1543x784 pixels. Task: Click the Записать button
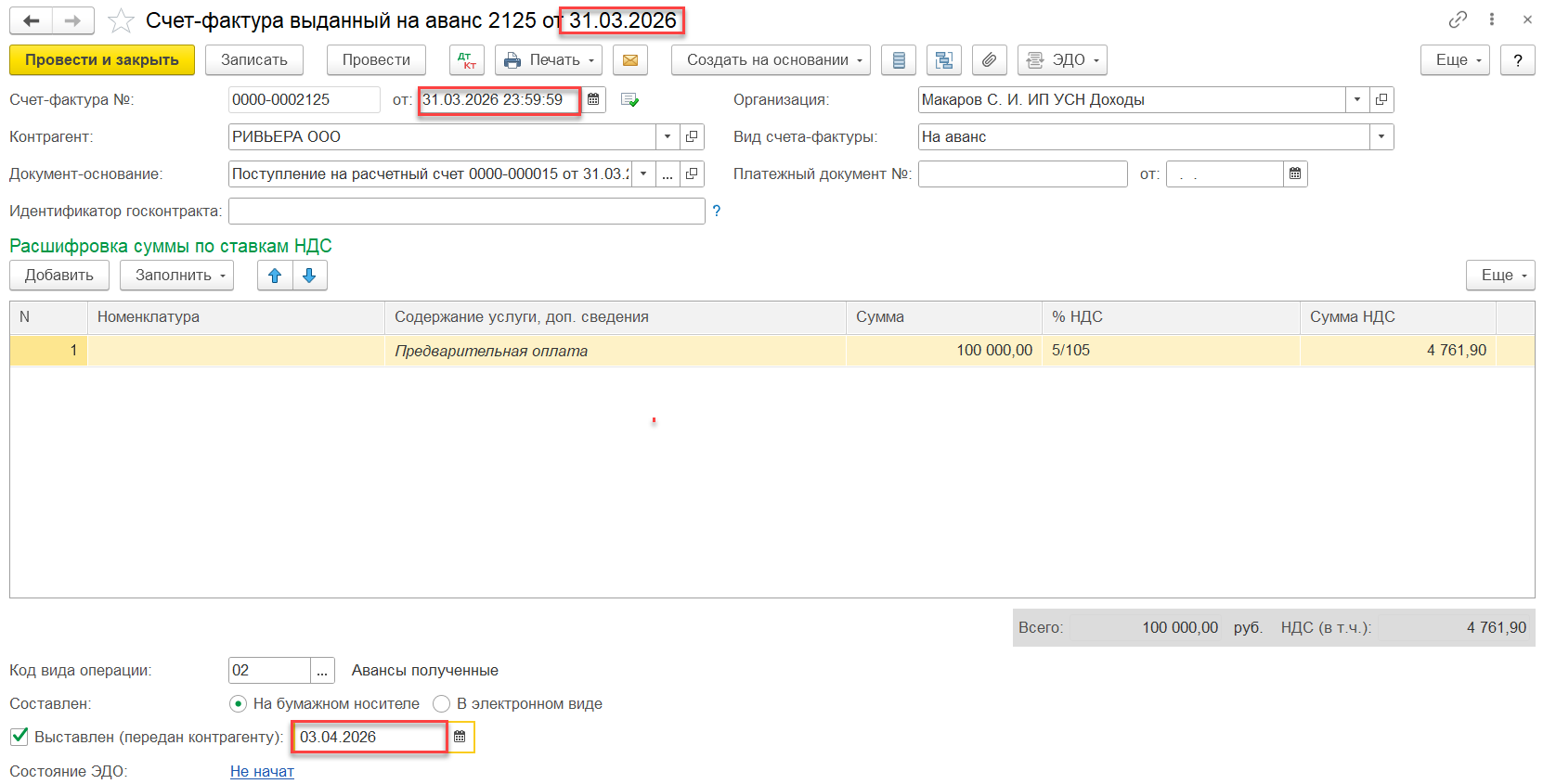tap(254, 60)
